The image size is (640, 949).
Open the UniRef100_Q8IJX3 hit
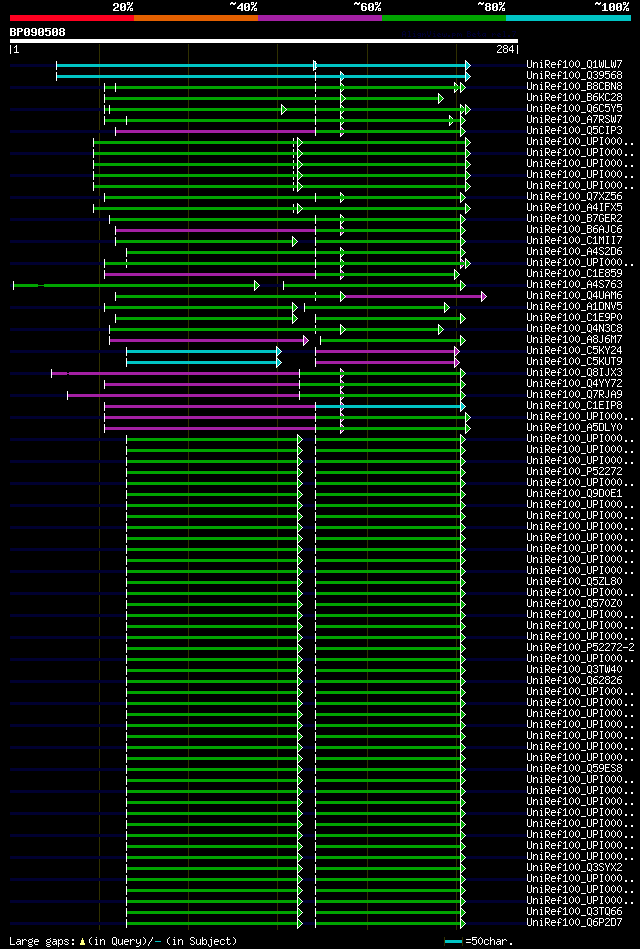[574, 373]
